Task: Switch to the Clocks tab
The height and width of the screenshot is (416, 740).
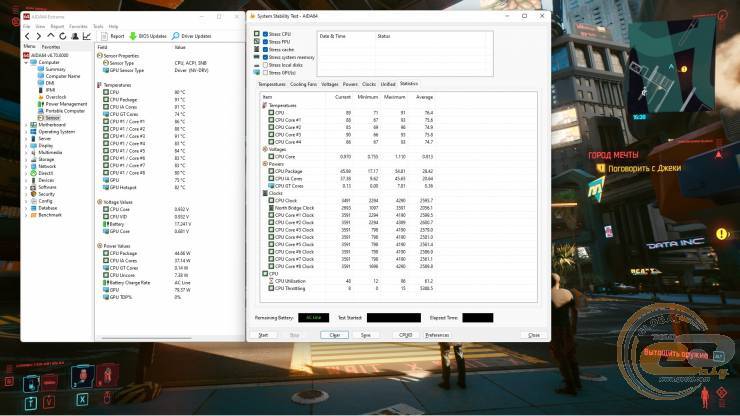Action: [369, 84]
